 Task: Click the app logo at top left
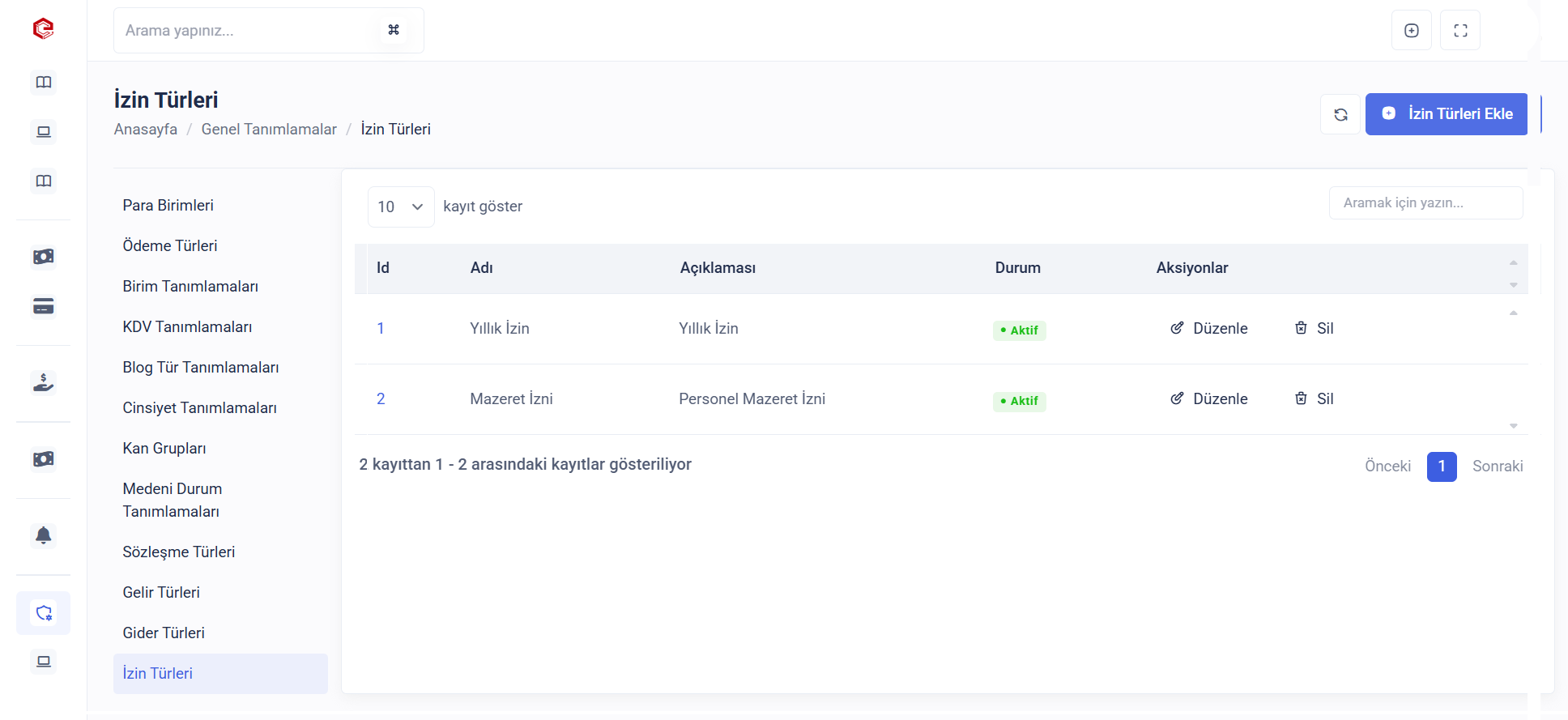[43, 29]
